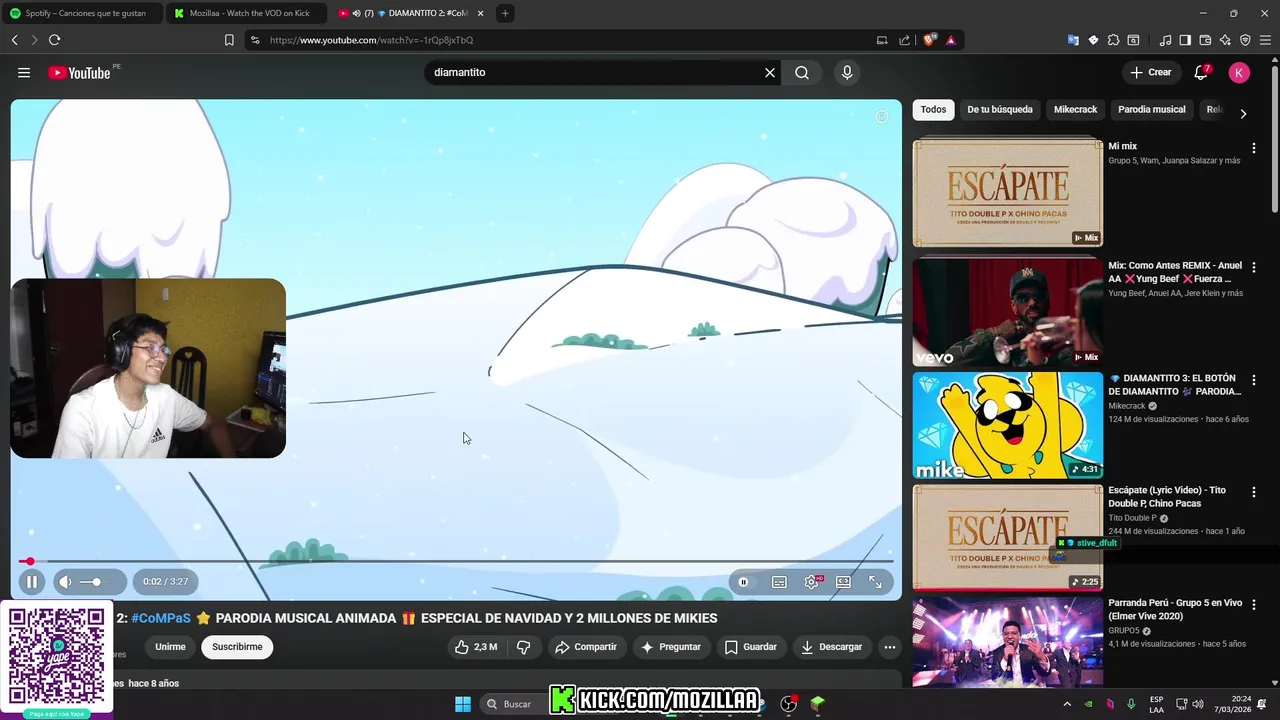The height and width of the screenshot is (720, 1280).
Task: Click the Unirme membership button
Action: 170,647
